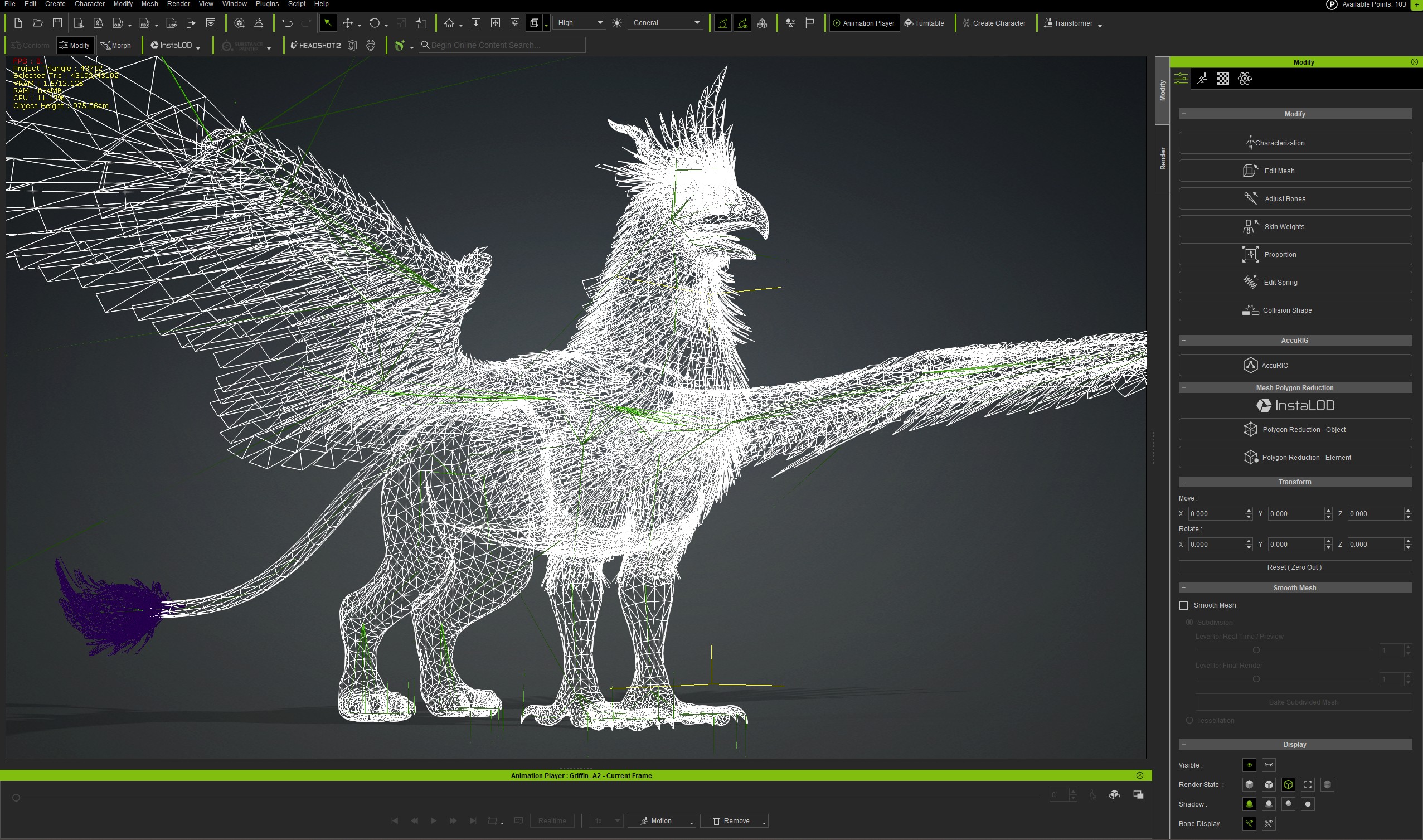Open the High render quality dropdown
Viewport: 1423px width, 840px height.
579,23
